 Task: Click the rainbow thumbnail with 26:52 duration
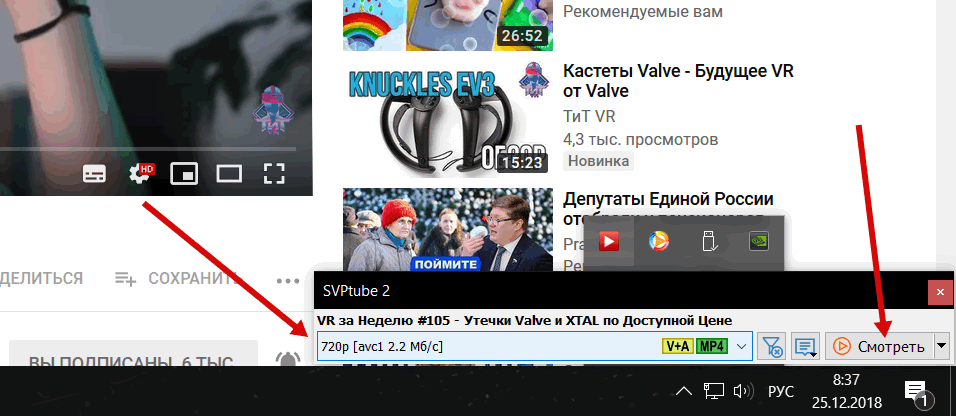tap(448, 25)
